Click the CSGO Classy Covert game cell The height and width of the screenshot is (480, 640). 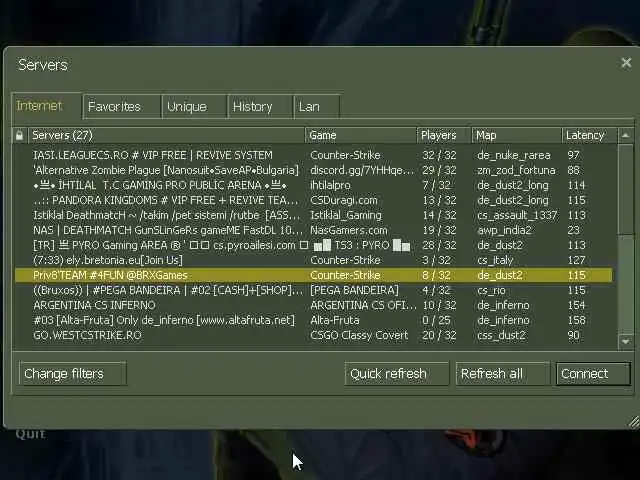coord(359,336)
